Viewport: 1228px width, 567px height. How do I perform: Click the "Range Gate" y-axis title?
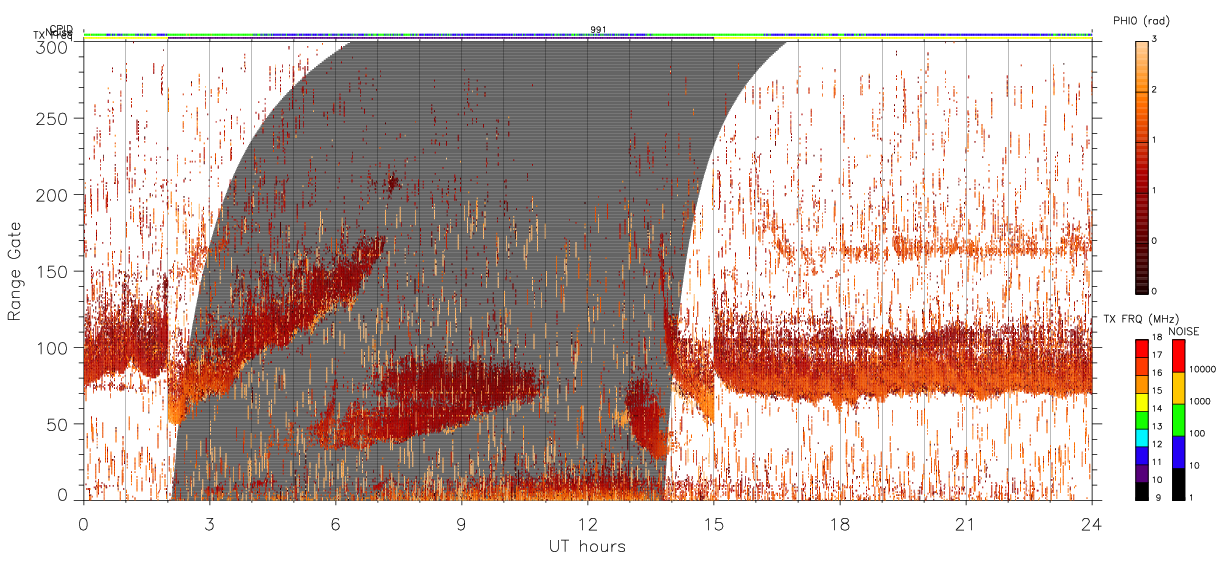tap(15, 271)
